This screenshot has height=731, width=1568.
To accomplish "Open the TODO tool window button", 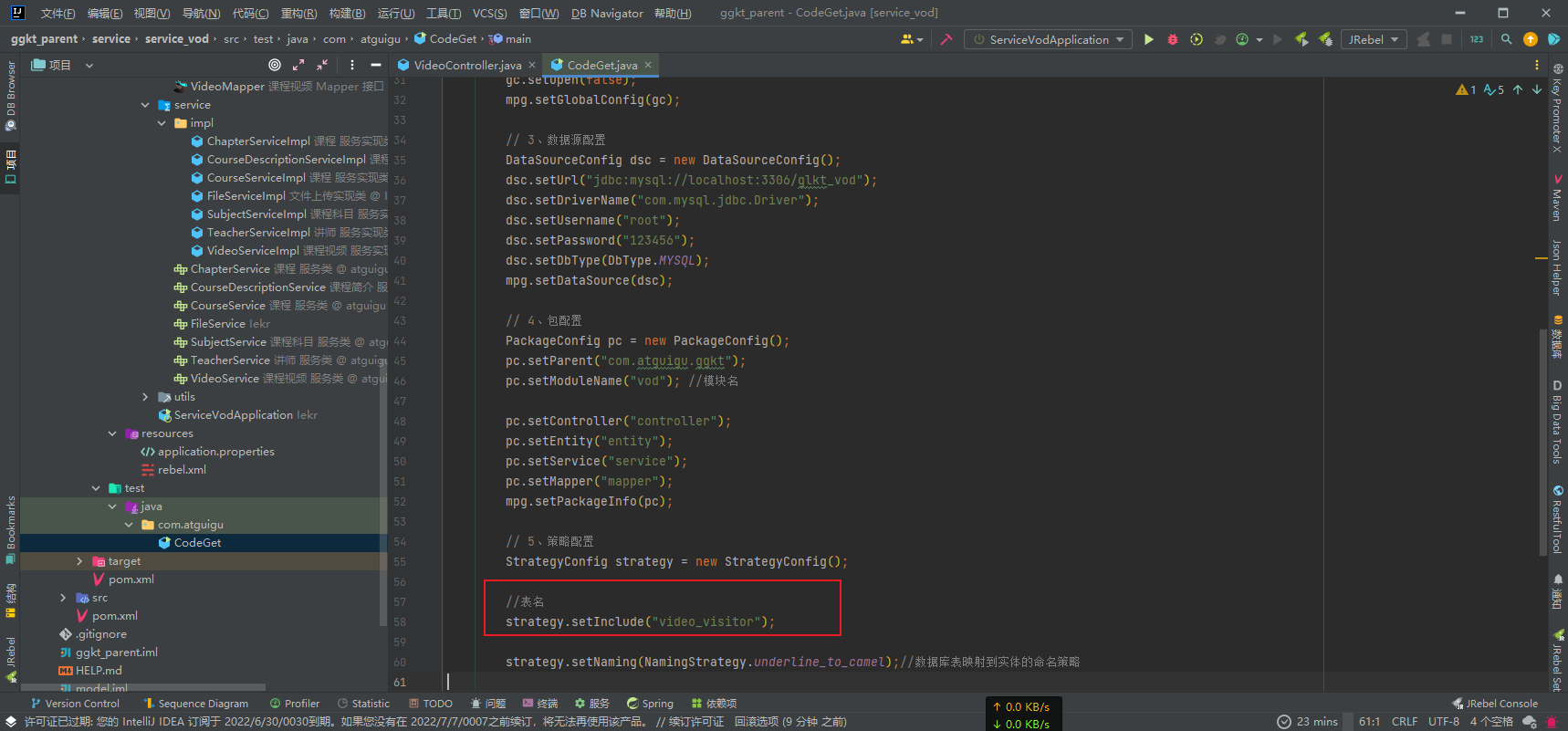I will 431,704.
